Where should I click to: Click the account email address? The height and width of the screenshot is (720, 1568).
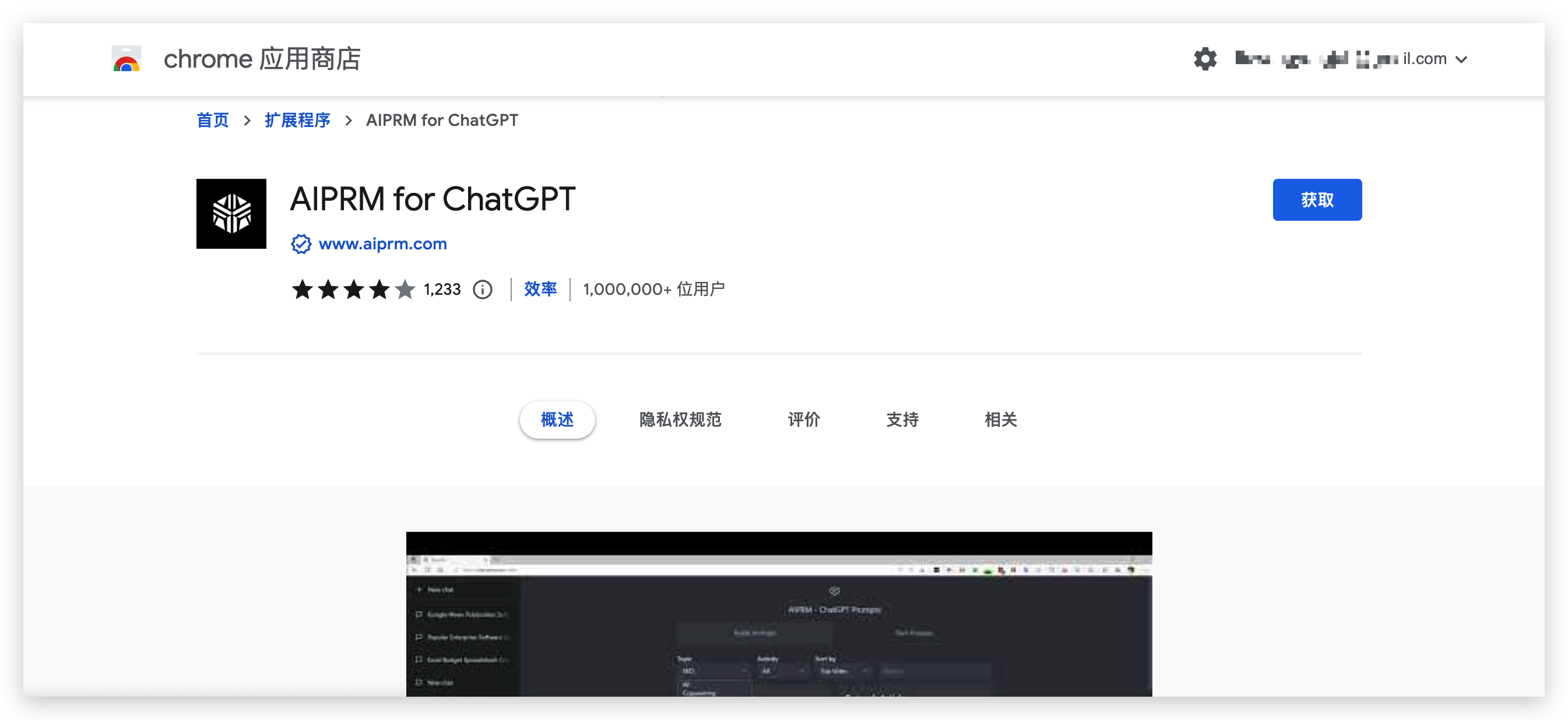point(1341,59)
